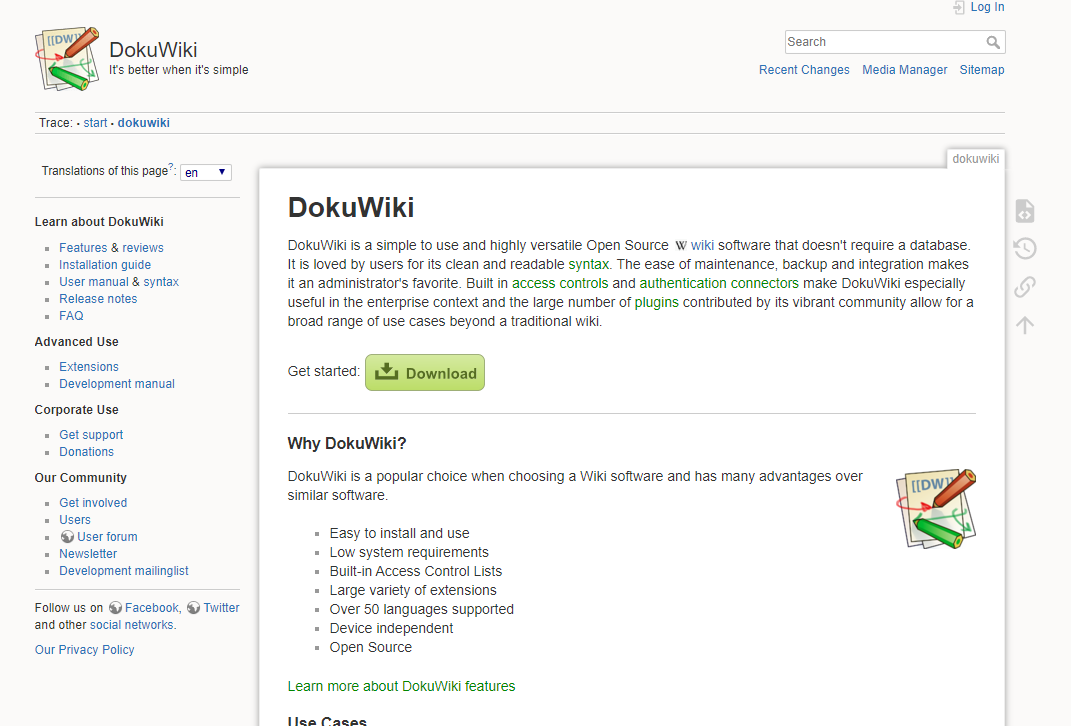Click 'Built-in Access Control Lists' list item

click(x=415, y=572)
